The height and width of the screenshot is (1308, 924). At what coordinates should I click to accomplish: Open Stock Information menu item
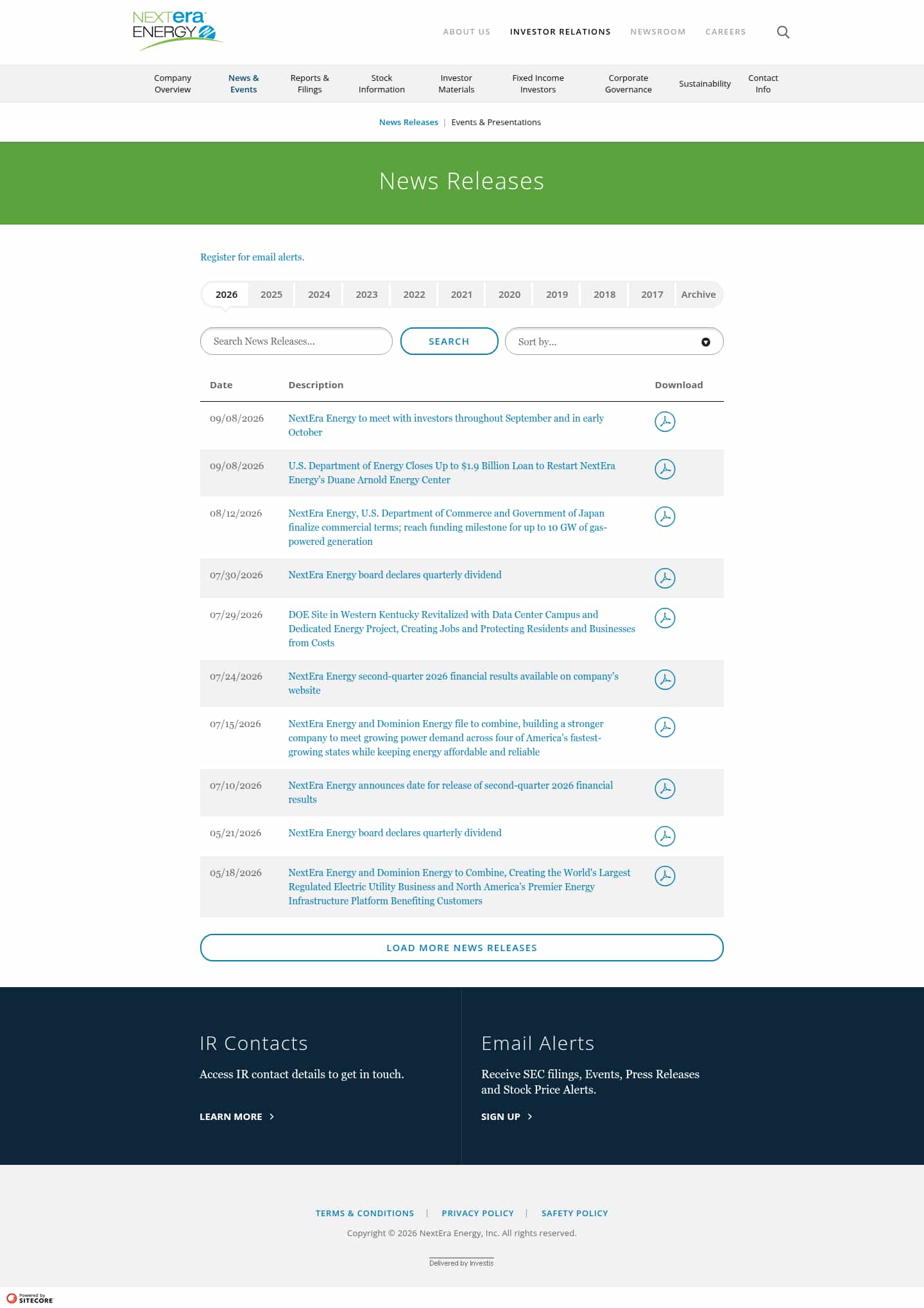tap(382, 83)
